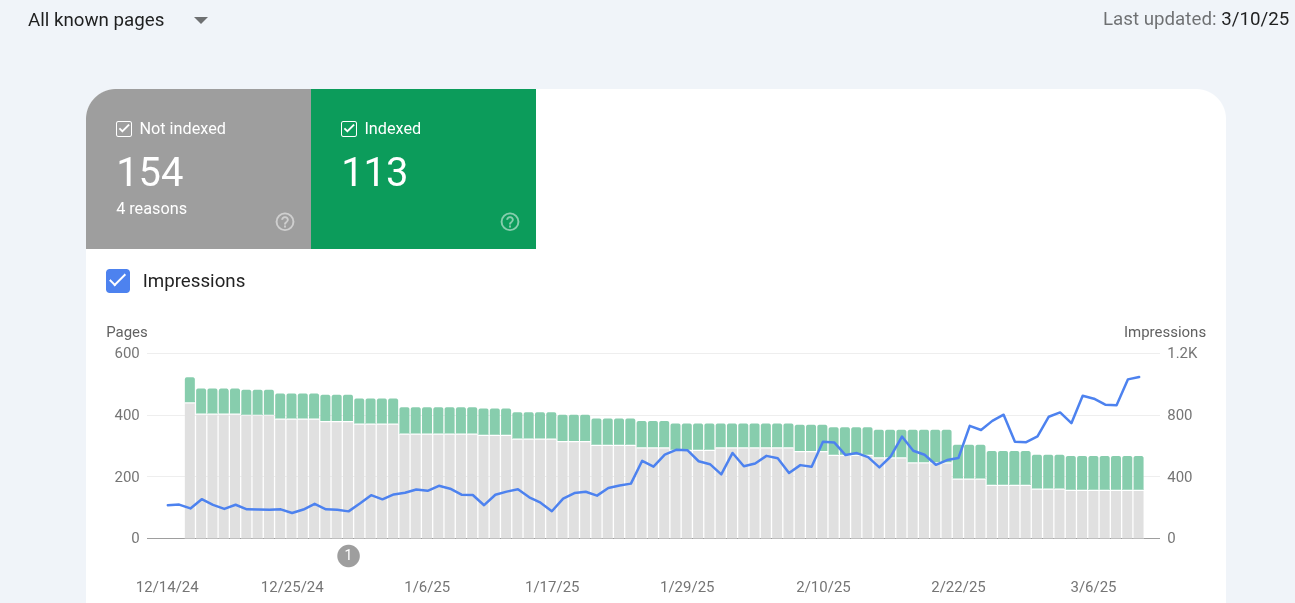Click the 1/6/25 date label

428,587
